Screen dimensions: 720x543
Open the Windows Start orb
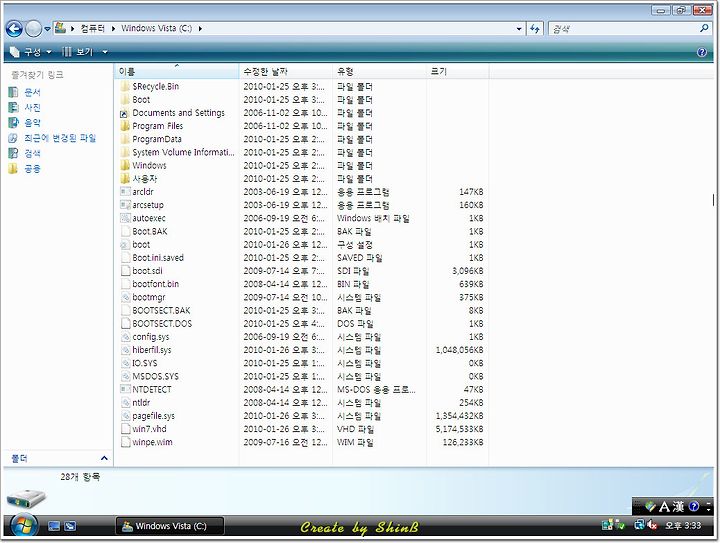tap(24, 526)
